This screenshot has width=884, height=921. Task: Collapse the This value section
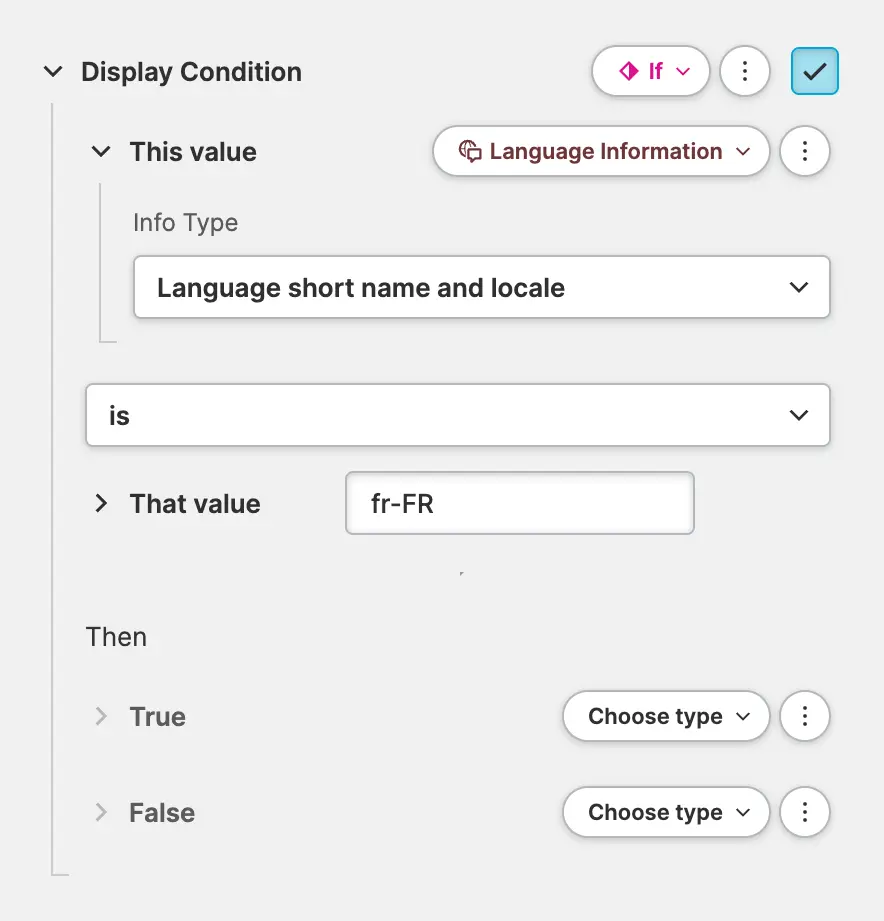point(101,152)
